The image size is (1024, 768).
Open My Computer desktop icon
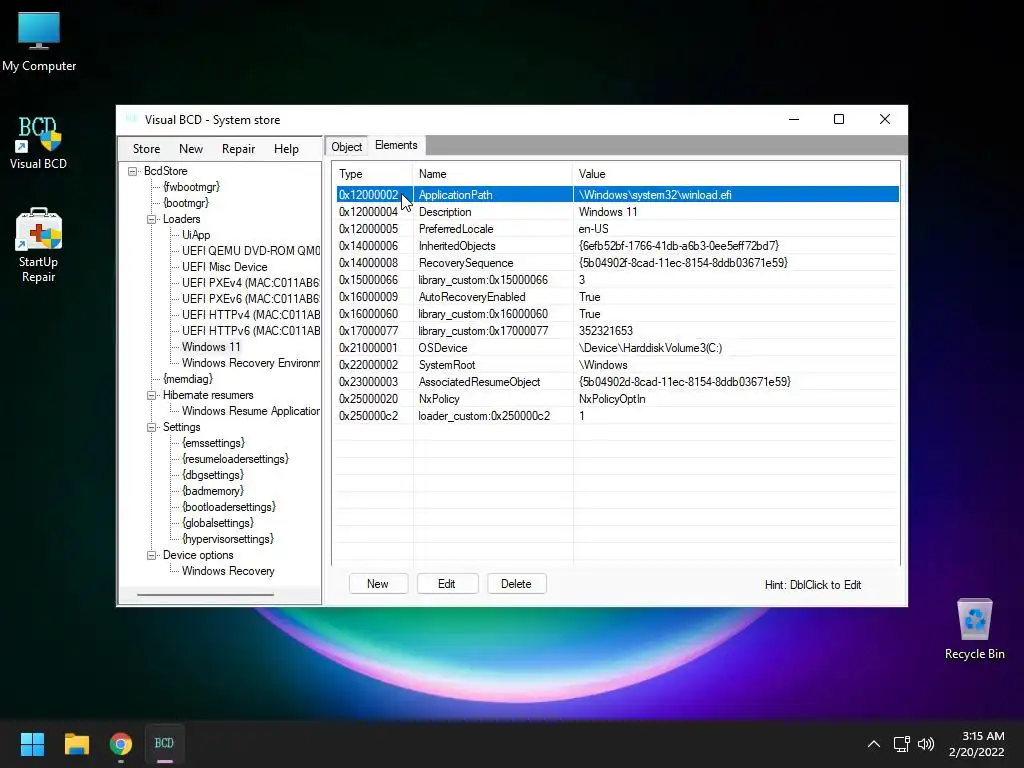click(x=39, y=42)
